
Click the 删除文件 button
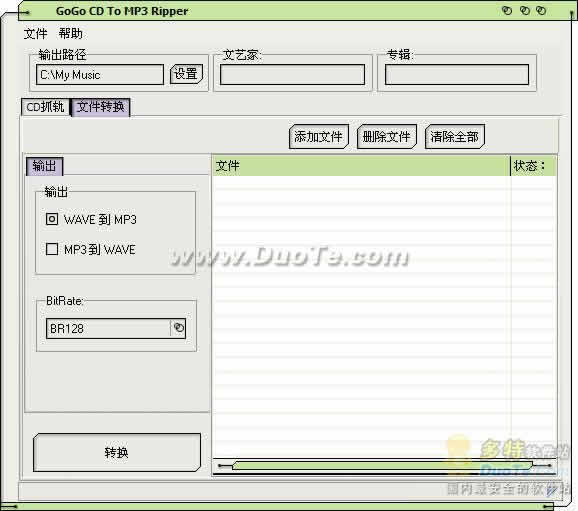click(387, 137)
